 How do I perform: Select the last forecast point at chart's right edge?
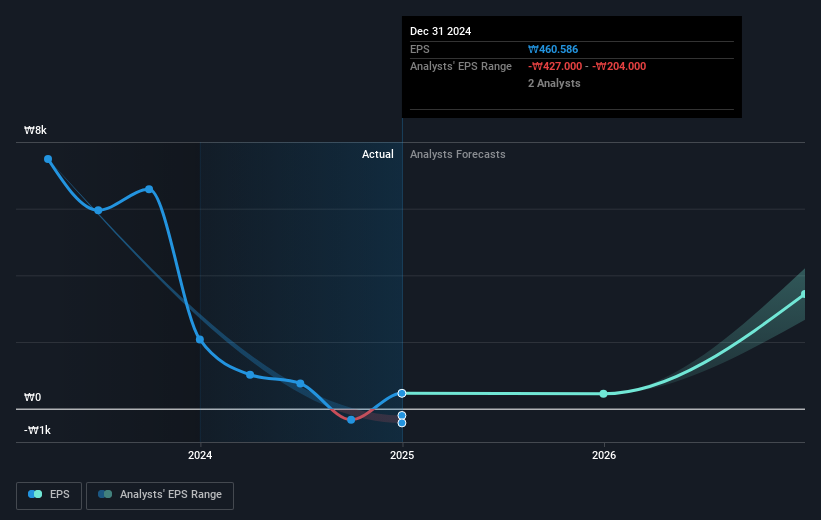click(804, 294)
